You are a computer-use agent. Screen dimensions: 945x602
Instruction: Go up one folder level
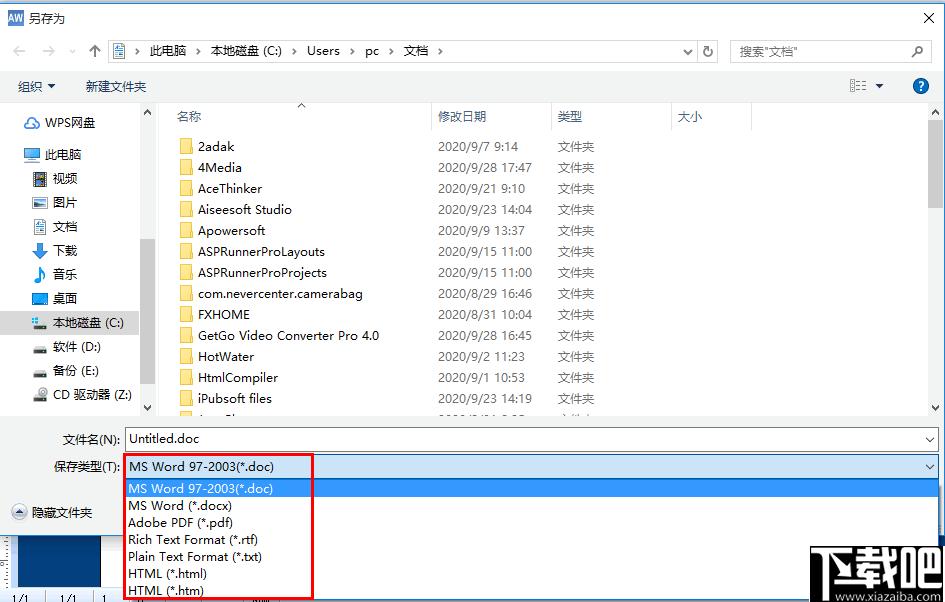[95, 51]
